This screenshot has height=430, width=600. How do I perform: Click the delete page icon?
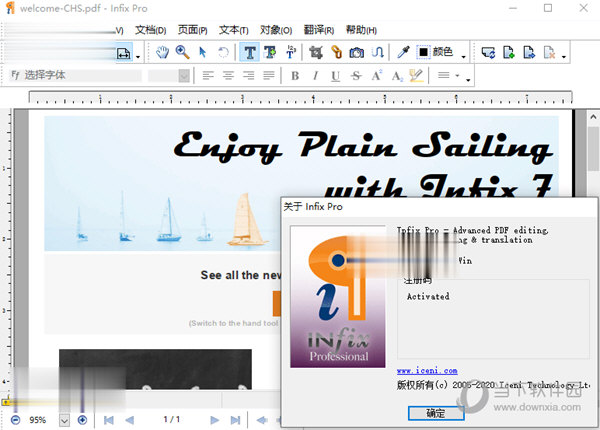[x=549, y=52]
